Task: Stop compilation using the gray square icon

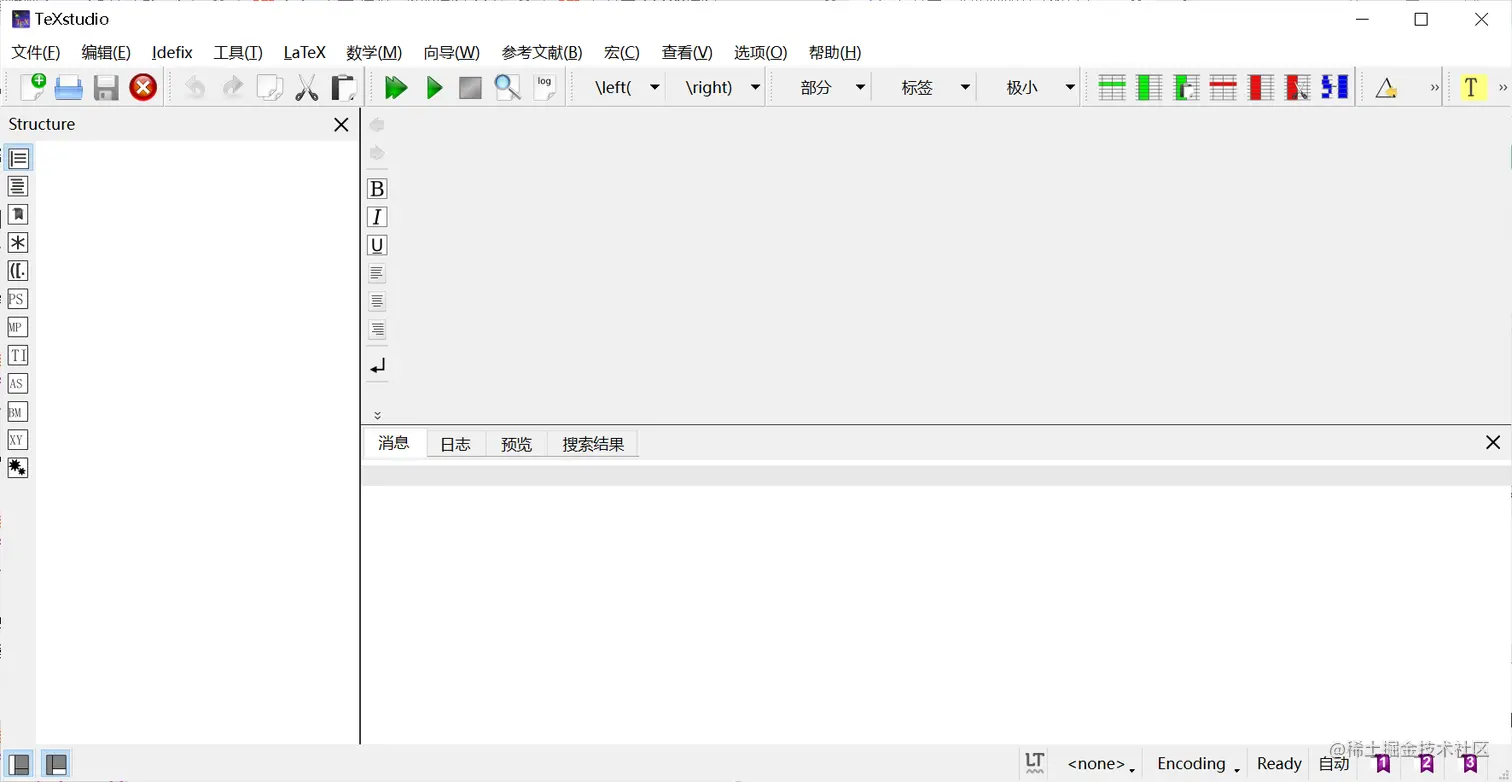Action: click(x=470, y=88)
